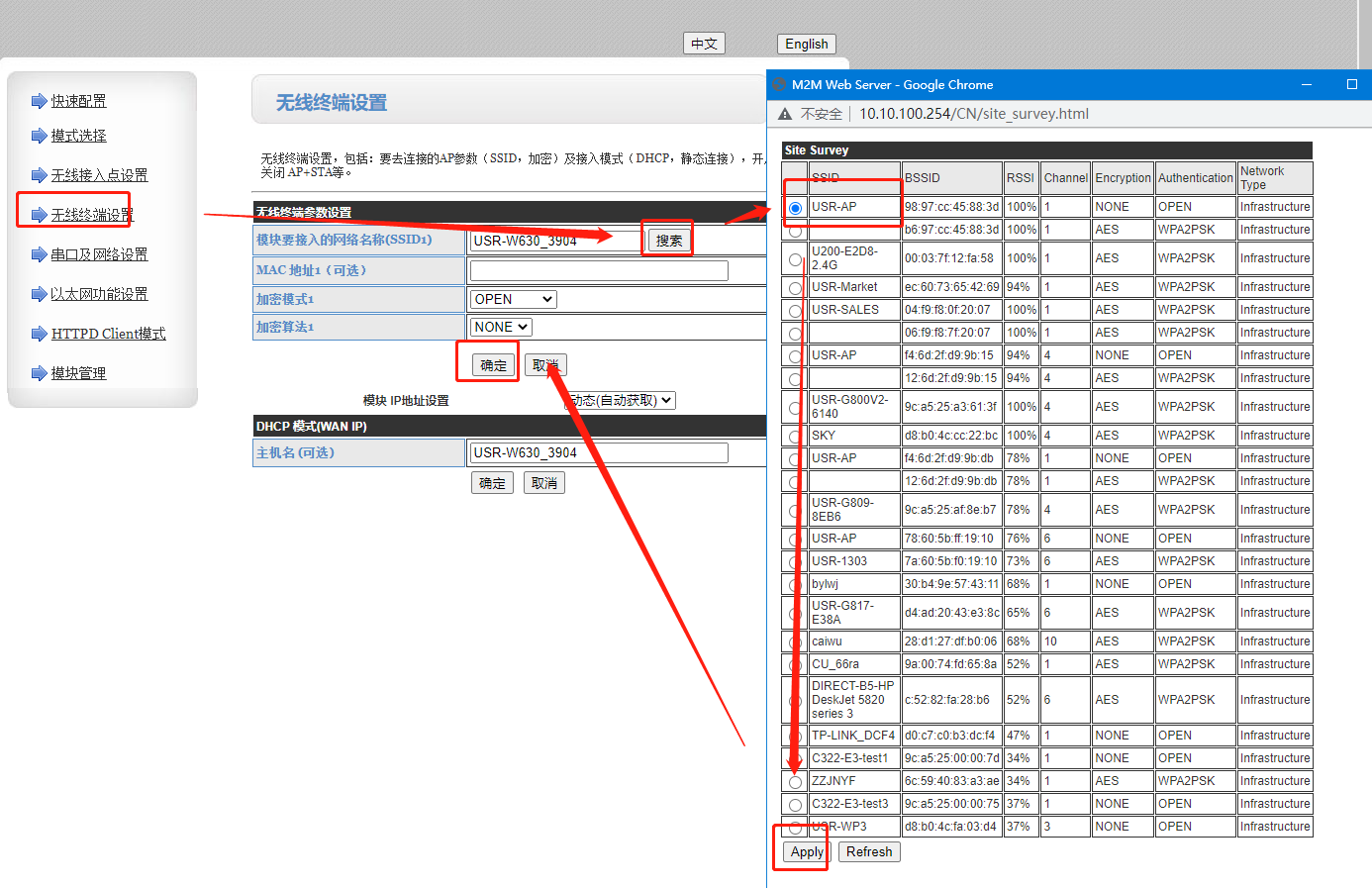The height and width of the screenshot is (888, 1372).
Task: Select the USR-Market network radio button
Action: (795, 288)
